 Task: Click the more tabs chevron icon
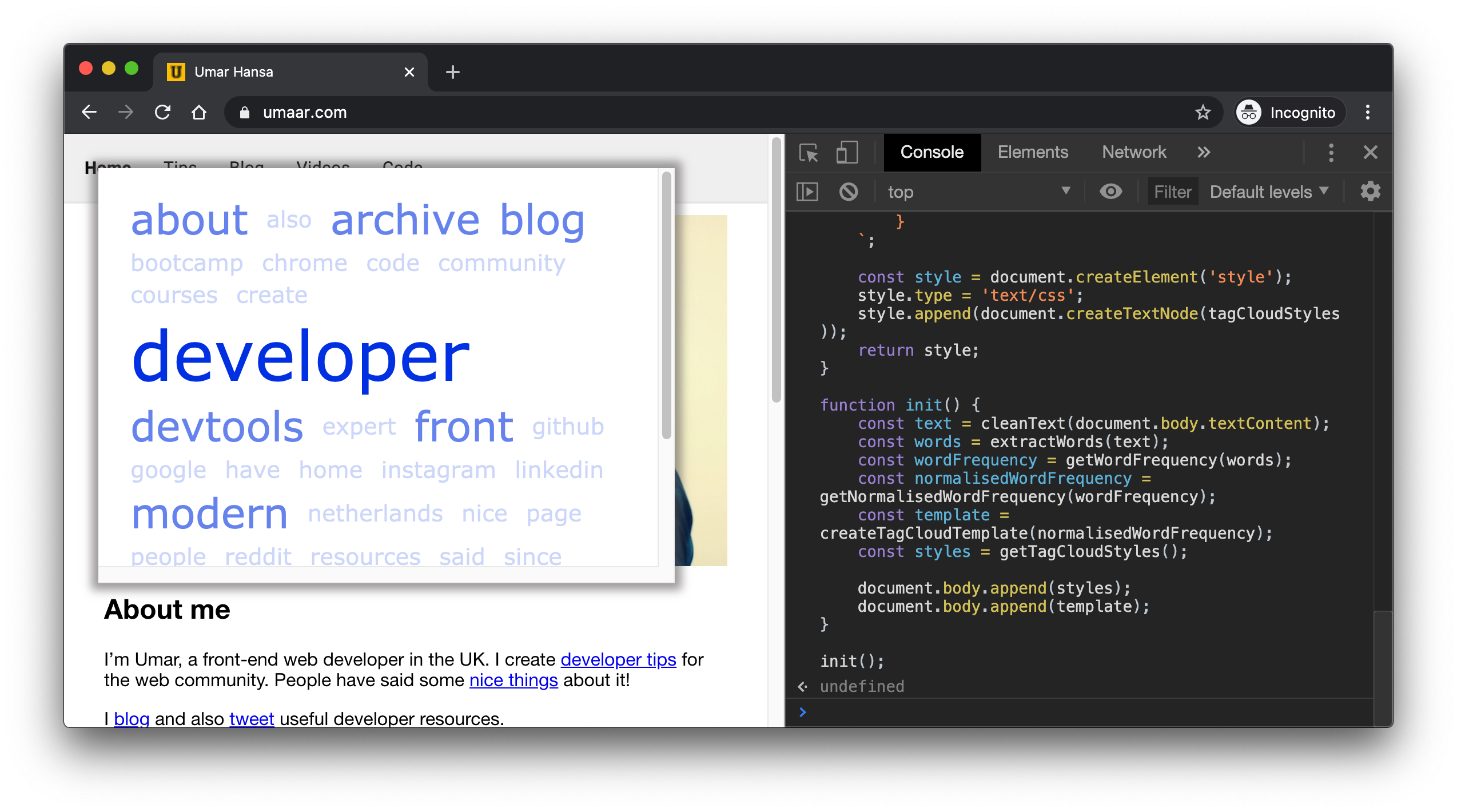[1204, 152]
